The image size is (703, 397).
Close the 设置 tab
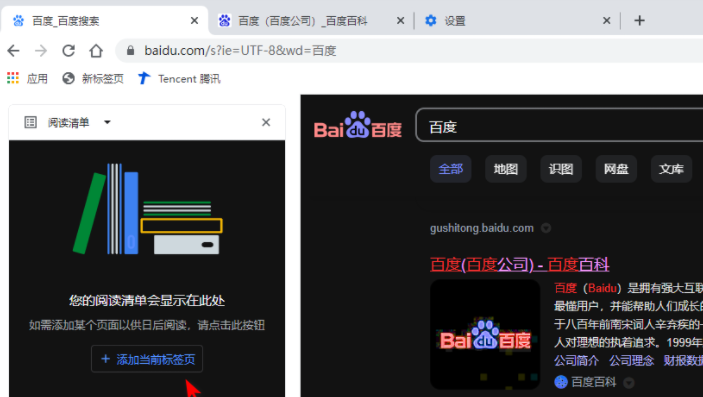[x=606, y=21]
